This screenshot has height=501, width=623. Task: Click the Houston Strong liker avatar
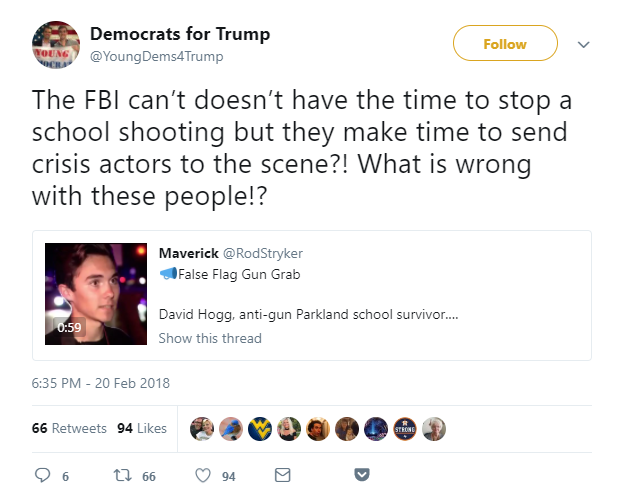click(x=404, y=428)
